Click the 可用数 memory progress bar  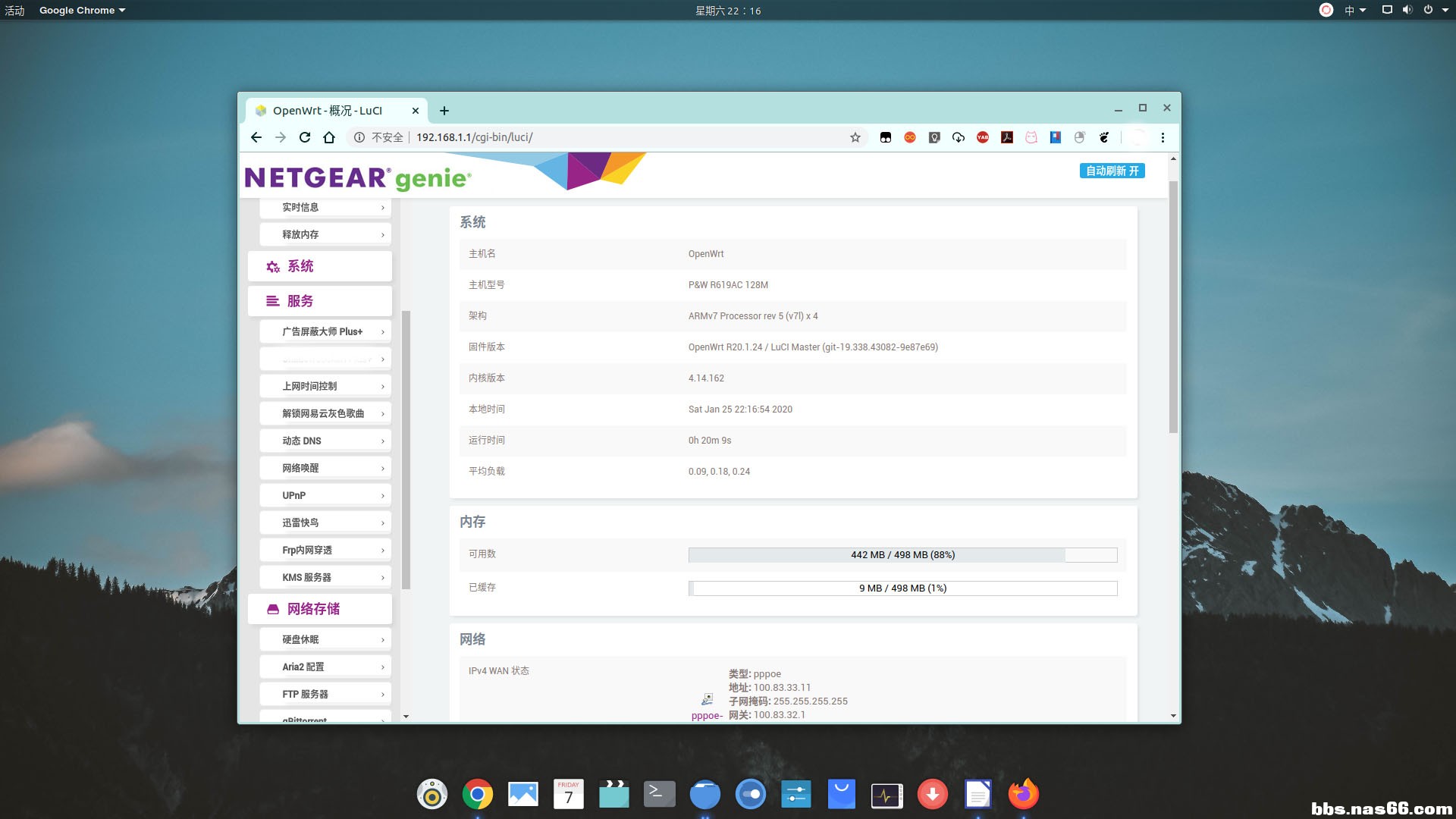902,554
